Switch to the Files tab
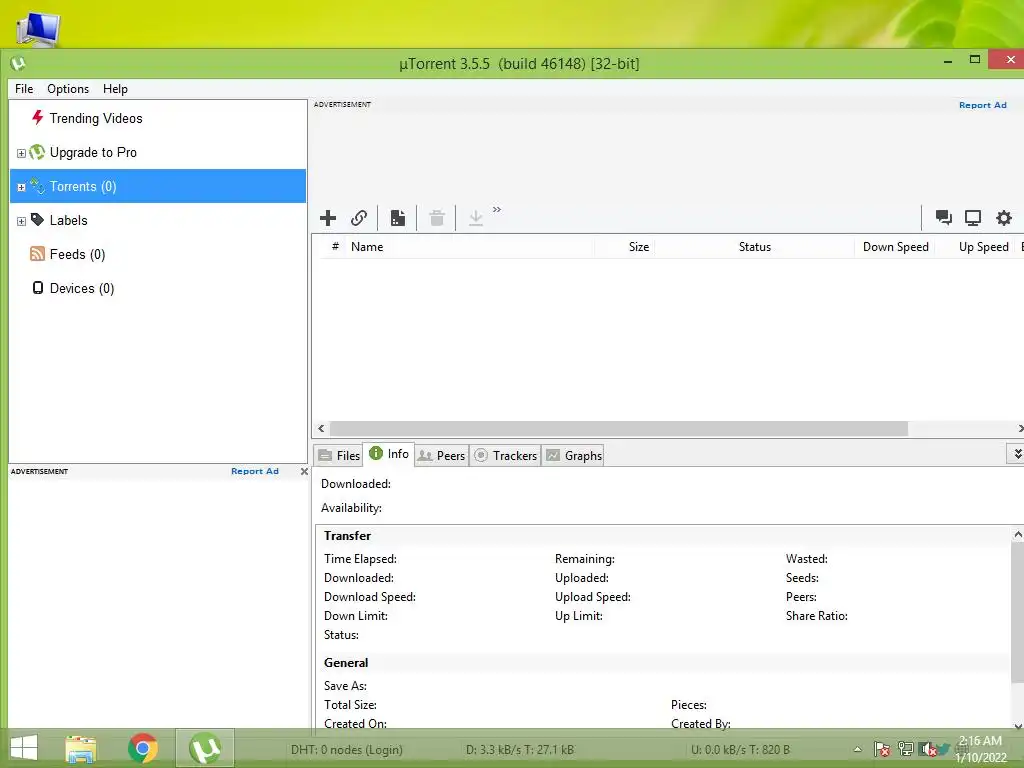Screen dimensions: 1024x768 [x=339, y=456]
